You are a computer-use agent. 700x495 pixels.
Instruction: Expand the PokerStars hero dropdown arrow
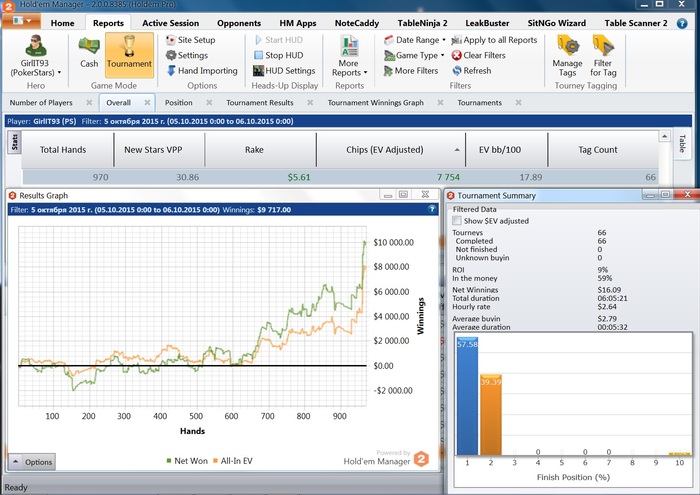(x=59, y=72)
